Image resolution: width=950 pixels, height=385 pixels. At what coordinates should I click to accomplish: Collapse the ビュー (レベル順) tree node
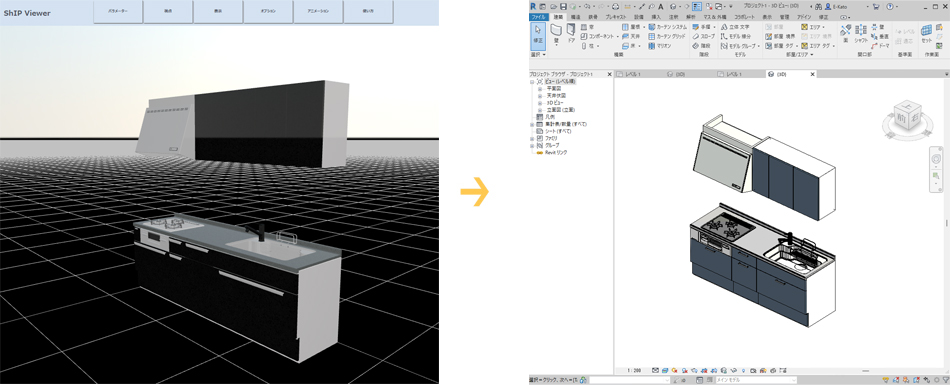click(x=532, y=81)
